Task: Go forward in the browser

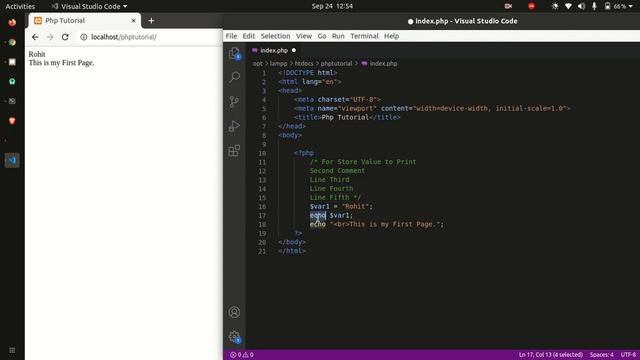Action: point(50,37)
